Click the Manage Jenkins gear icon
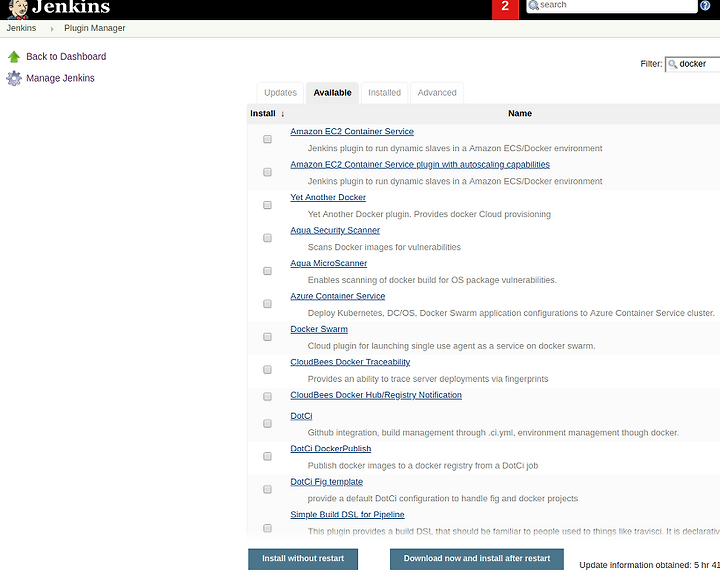720x576 pixels. coord(14,78)
